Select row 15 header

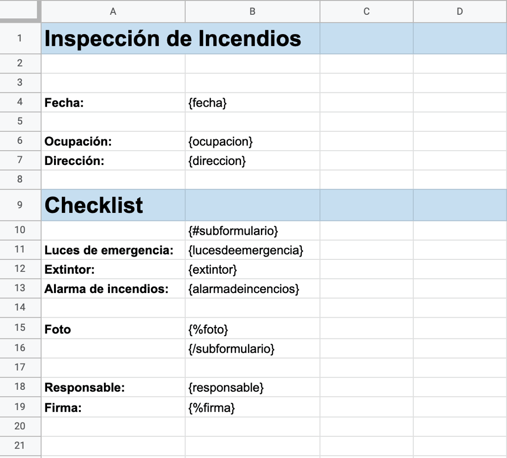[20, 328]
